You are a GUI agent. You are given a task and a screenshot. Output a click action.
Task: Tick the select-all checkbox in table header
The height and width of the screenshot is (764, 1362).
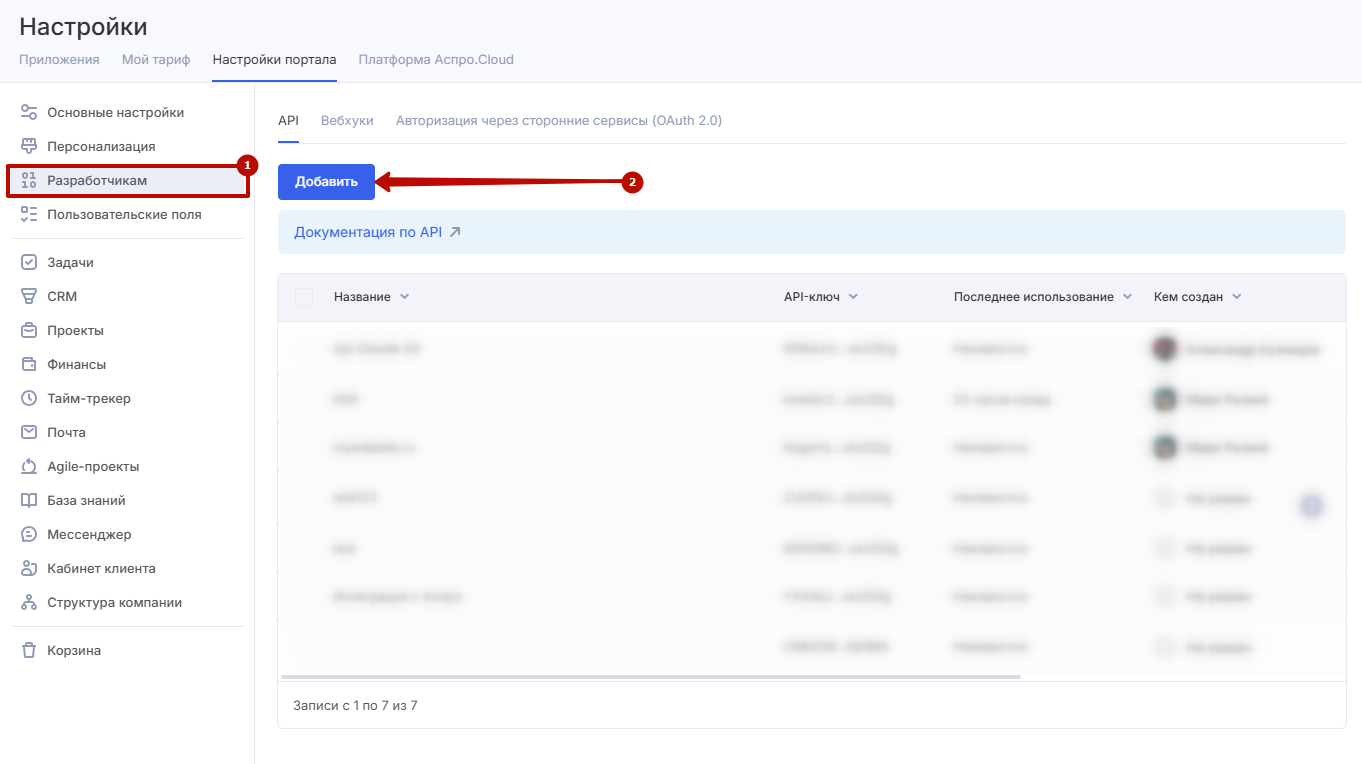point(304,297)
